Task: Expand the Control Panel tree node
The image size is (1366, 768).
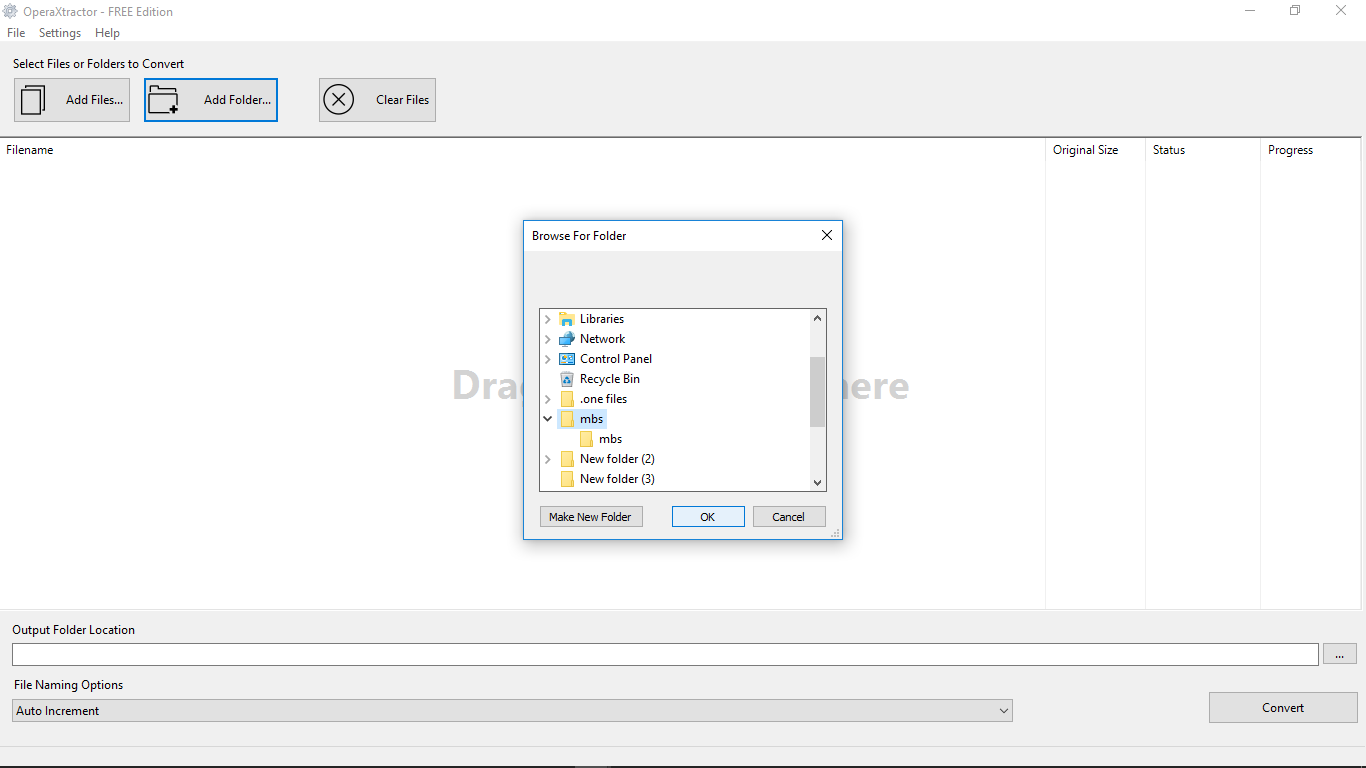Action: coord(548,359)
